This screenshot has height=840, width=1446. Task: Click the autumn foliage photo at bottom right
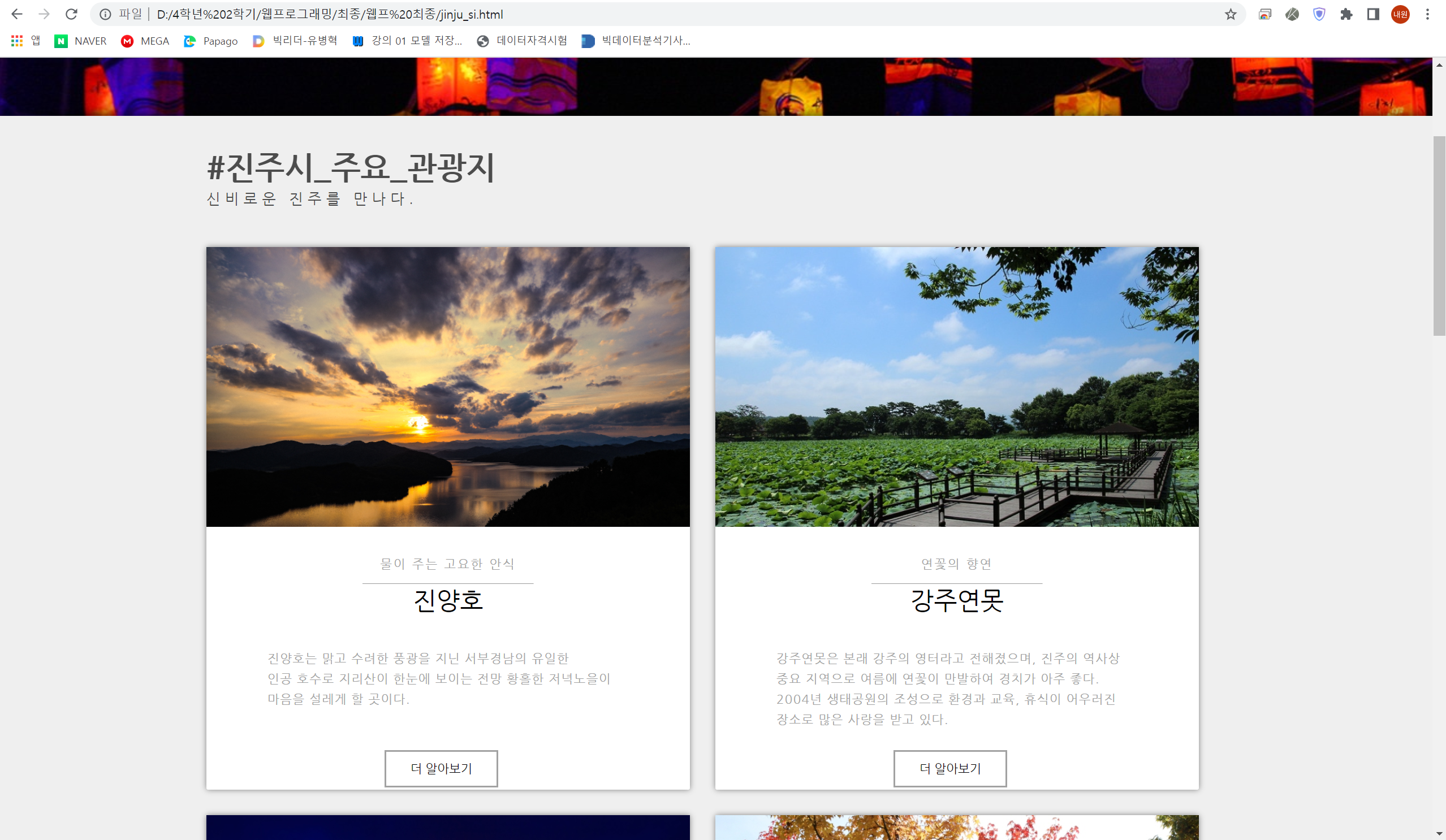tap(956, 828)
